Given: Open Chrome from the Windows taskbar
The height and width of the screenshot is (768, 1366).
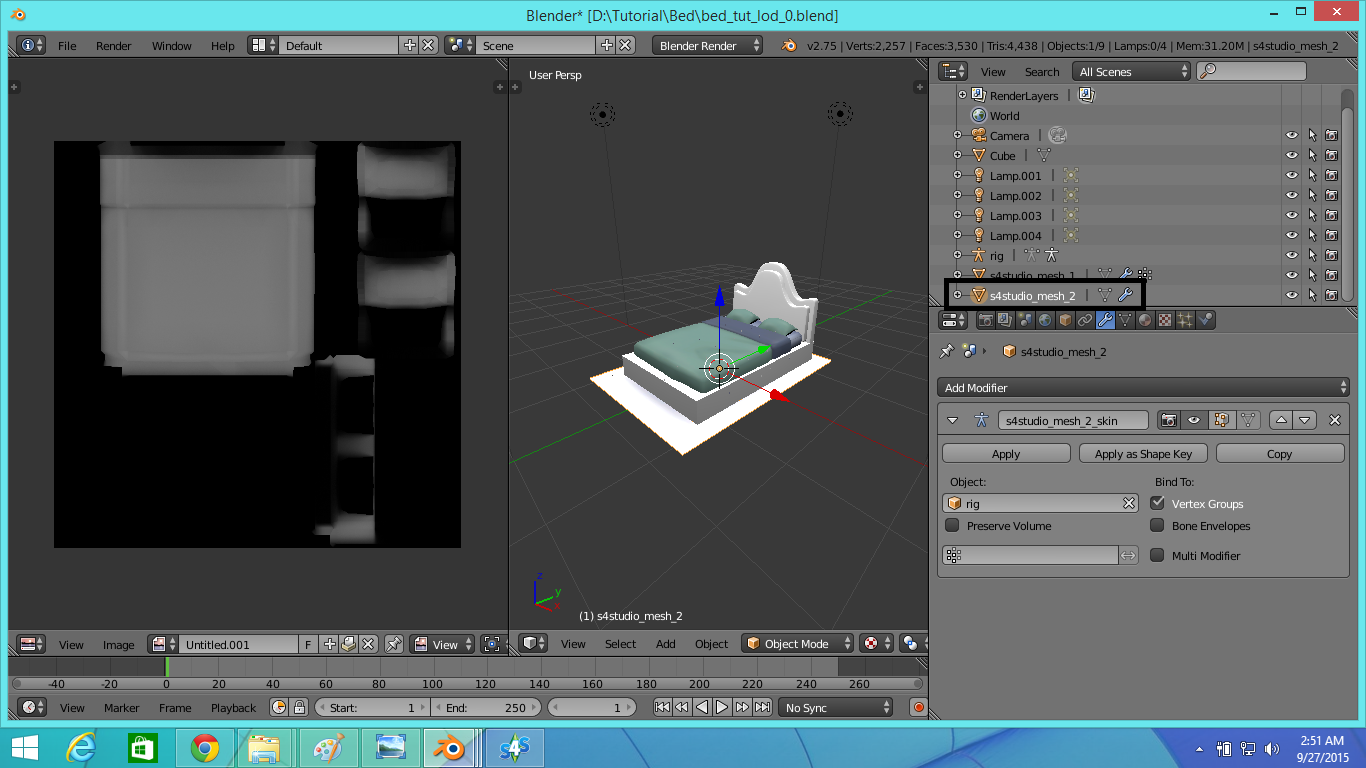Looking at the screenshot, I should tap(205, 748).
